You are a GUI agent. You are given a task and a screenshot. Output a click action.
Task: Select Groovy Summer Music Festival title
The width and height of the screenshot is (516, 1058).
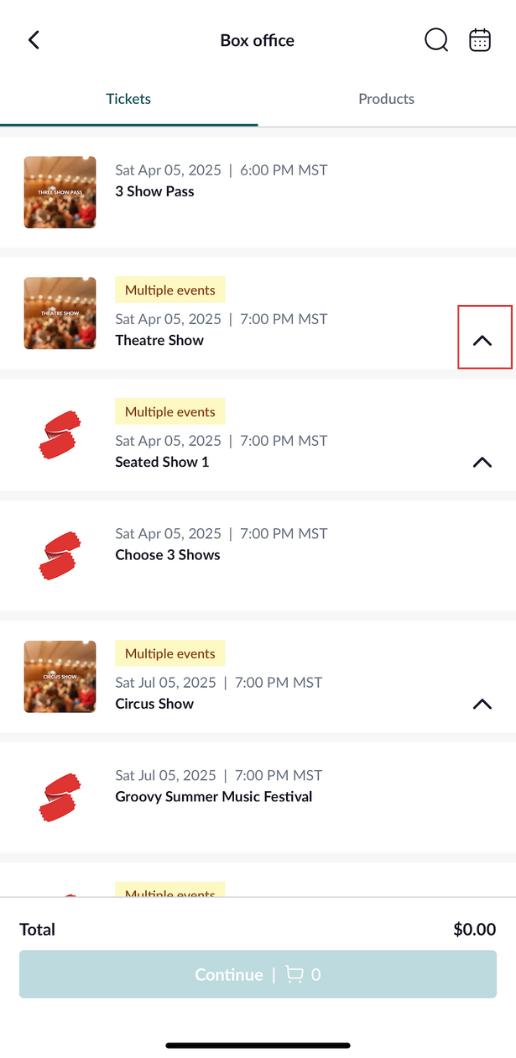pos(214,797)
